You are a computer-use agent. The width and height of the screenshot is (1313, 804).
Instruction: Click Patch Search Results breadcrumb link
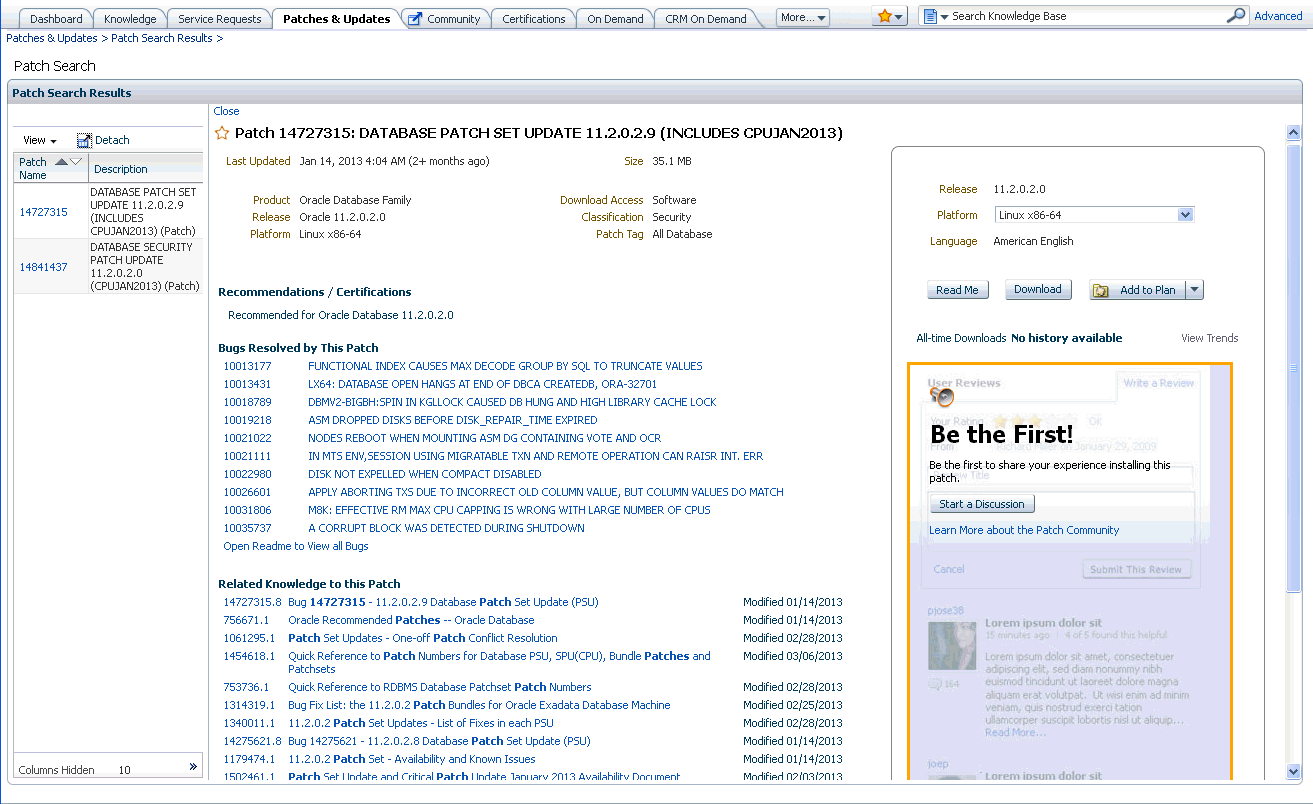pyautogui.click(x=162, y=38)
